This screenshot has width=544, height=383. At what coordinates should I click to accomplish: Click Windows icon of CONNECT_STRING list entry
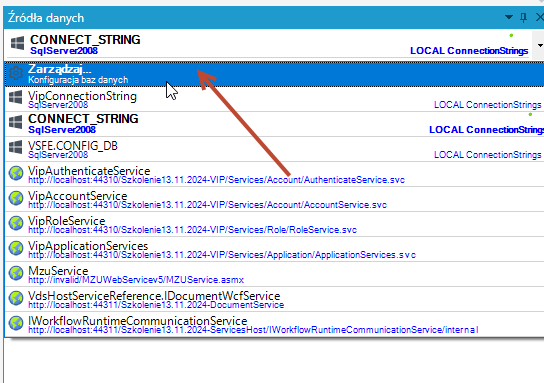pos(16,122)
